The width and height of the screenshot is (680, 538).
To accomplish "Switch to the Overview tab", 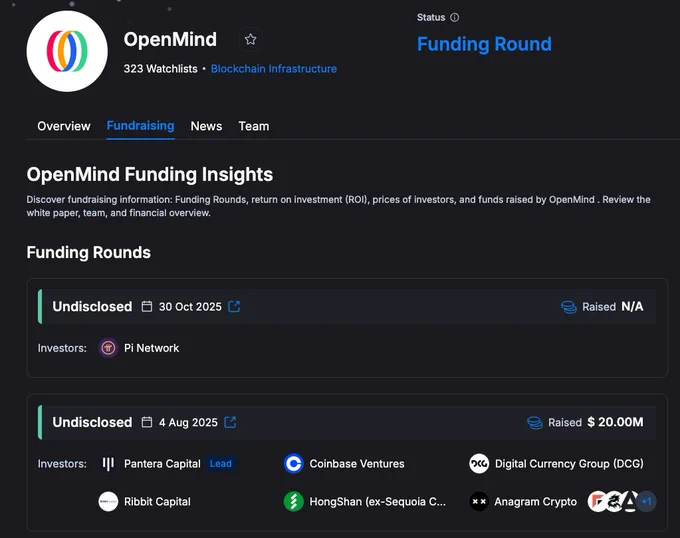I will (64, 126).
